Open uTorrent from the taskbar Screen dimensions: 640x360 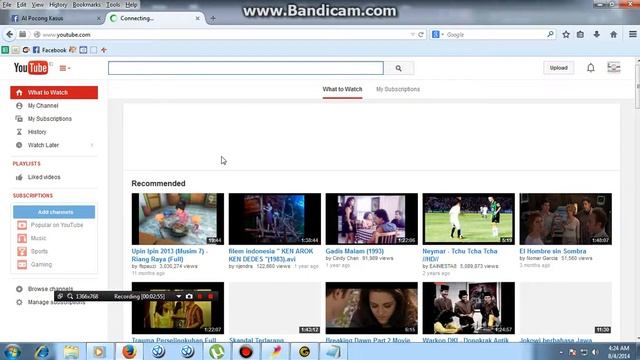pos(217,351)
